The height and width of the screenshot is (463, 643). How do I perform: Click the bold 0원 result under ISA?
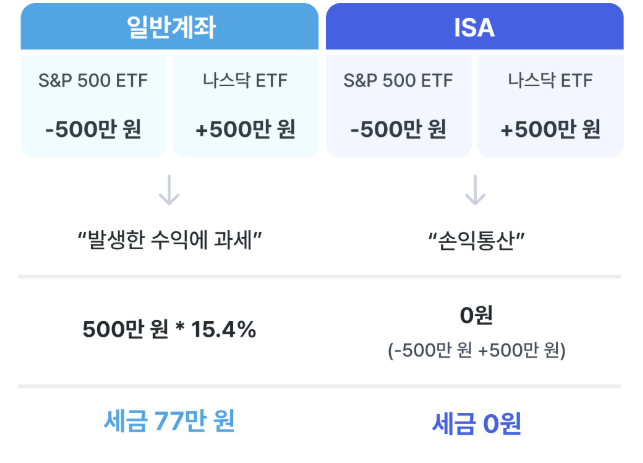pyautogui.click(x=476, y=315)
